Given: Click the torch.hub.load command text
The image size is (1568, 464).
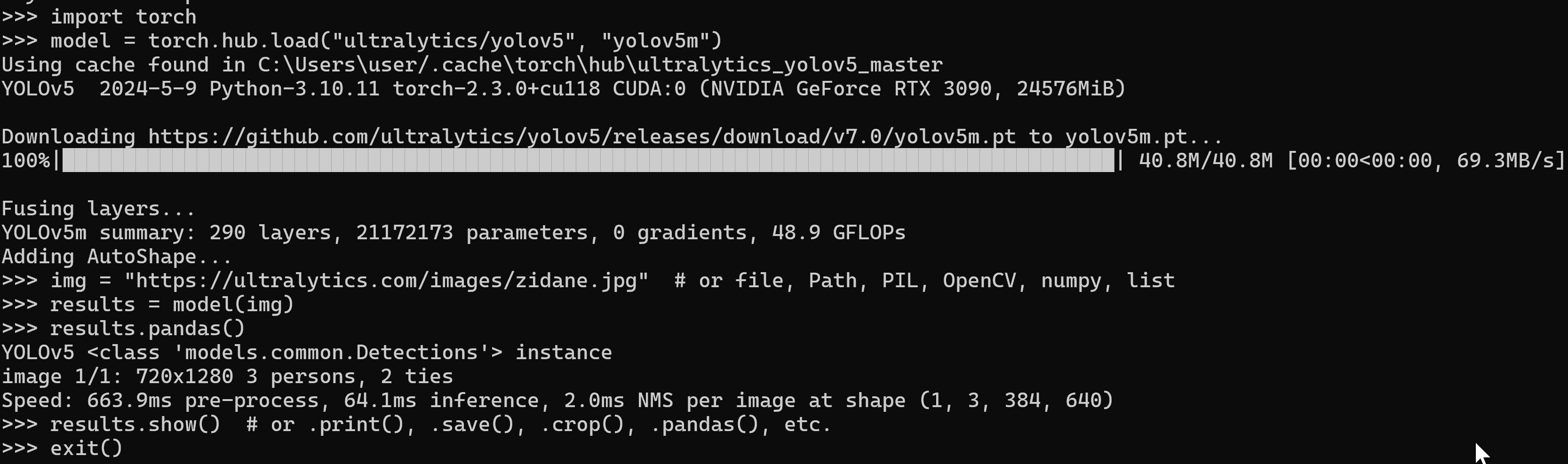Looking at the screenshot, I should [x=435, y=41].
